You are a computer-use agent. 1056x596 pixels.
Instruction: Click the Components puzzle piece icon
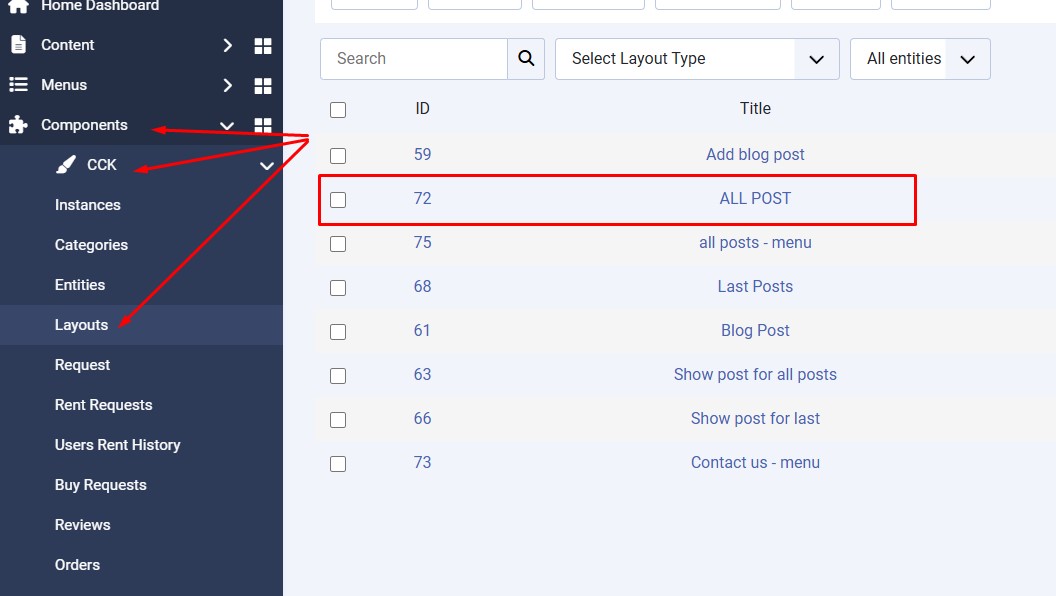pyautogui.click(x=18, y=125)
